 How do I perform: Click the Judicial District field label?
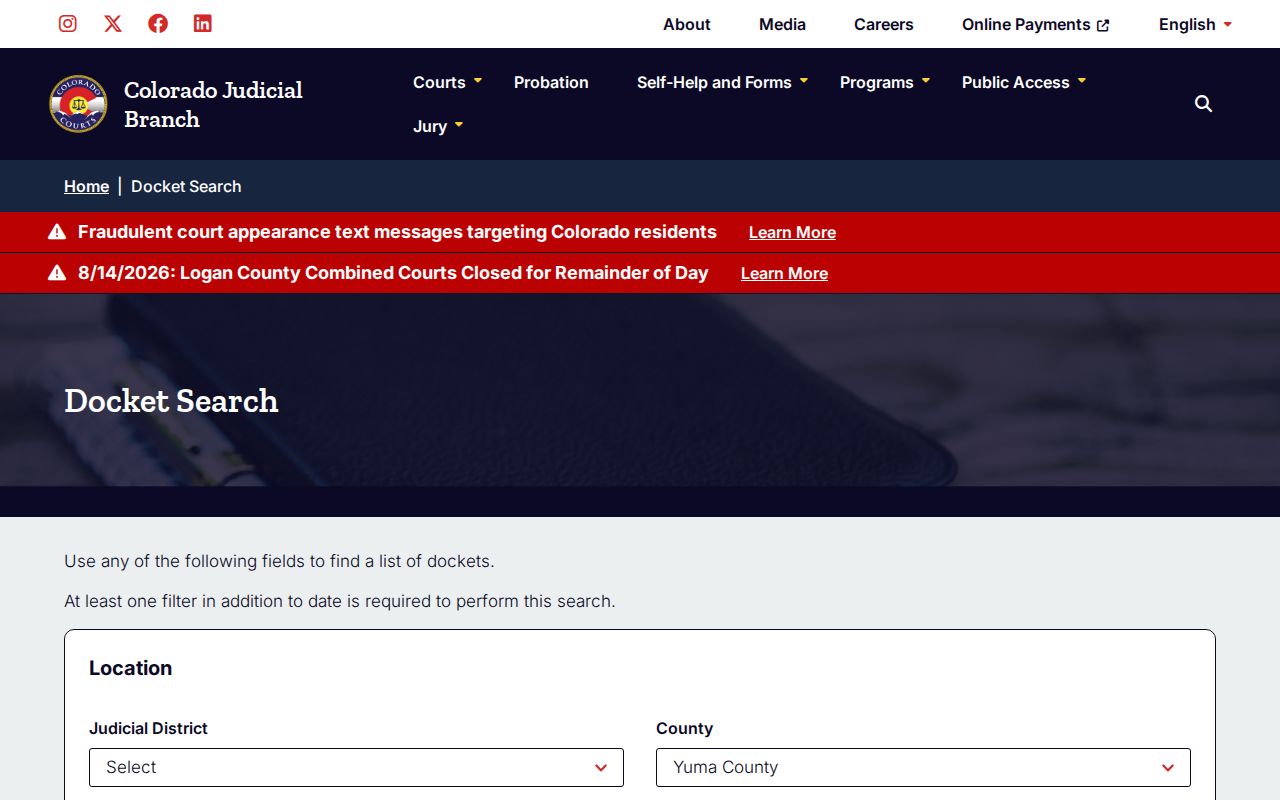click(148, 728)
